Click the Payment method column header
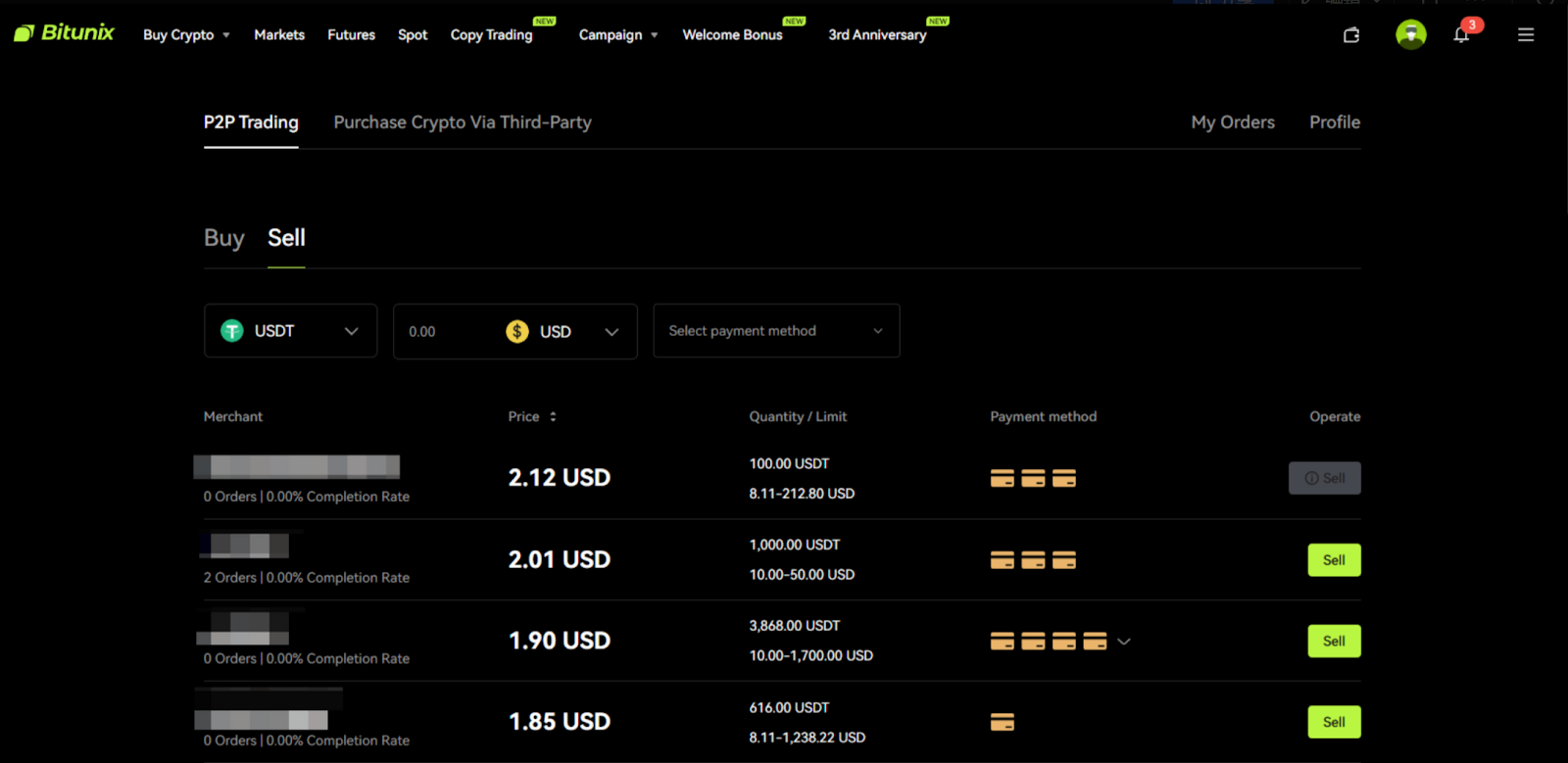This screenshot has height=763, width=1568. [x=1044, y=416]
